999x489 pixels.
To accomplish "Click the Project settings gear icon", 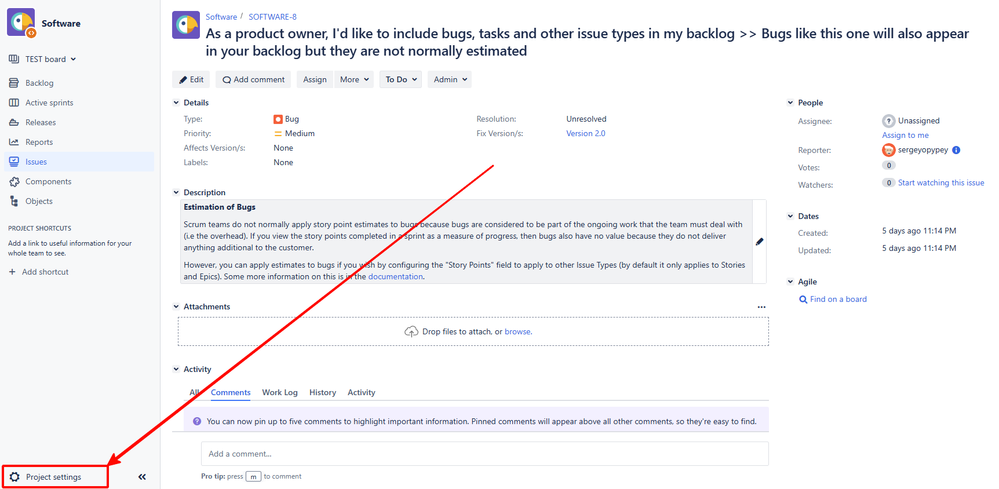I will pos(15,477).
